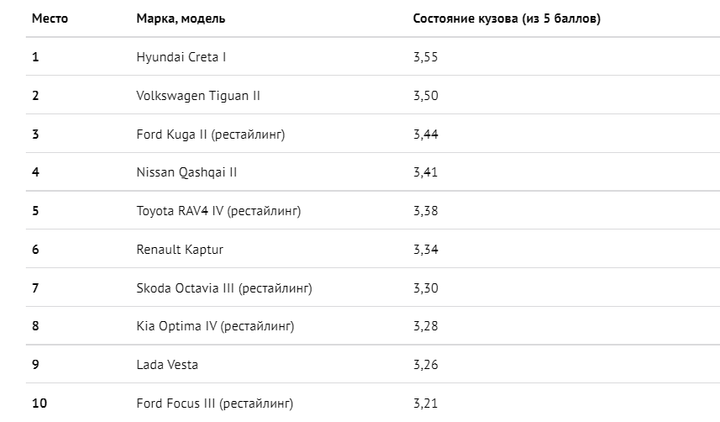Click Skoda Octavia III (рестайлинг) entry
Viewport: 720px width, 422px height.
pos(224,288)
